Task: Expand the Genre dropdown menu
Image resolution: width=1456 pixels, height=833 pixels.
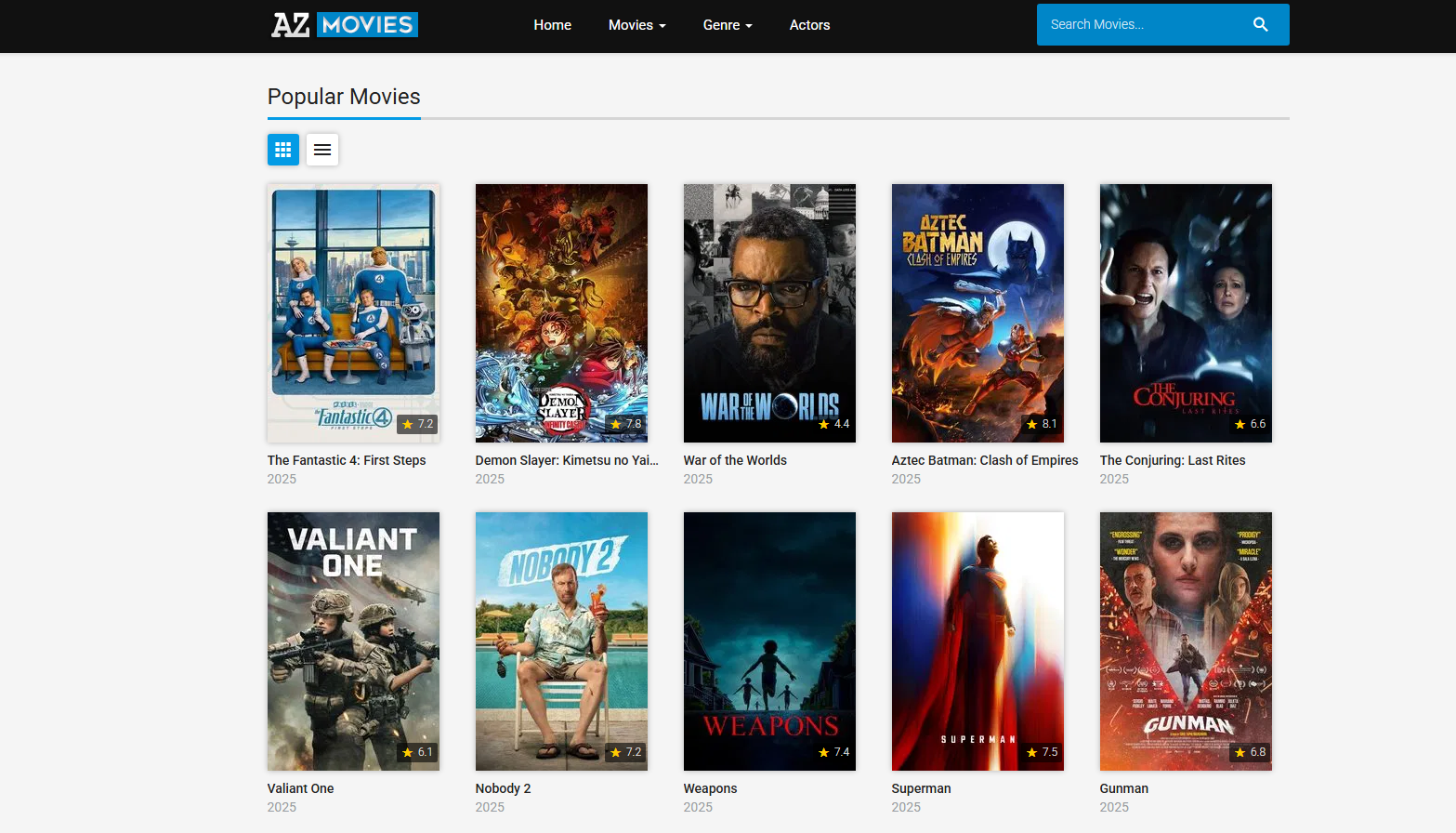Action: [727, 25]
